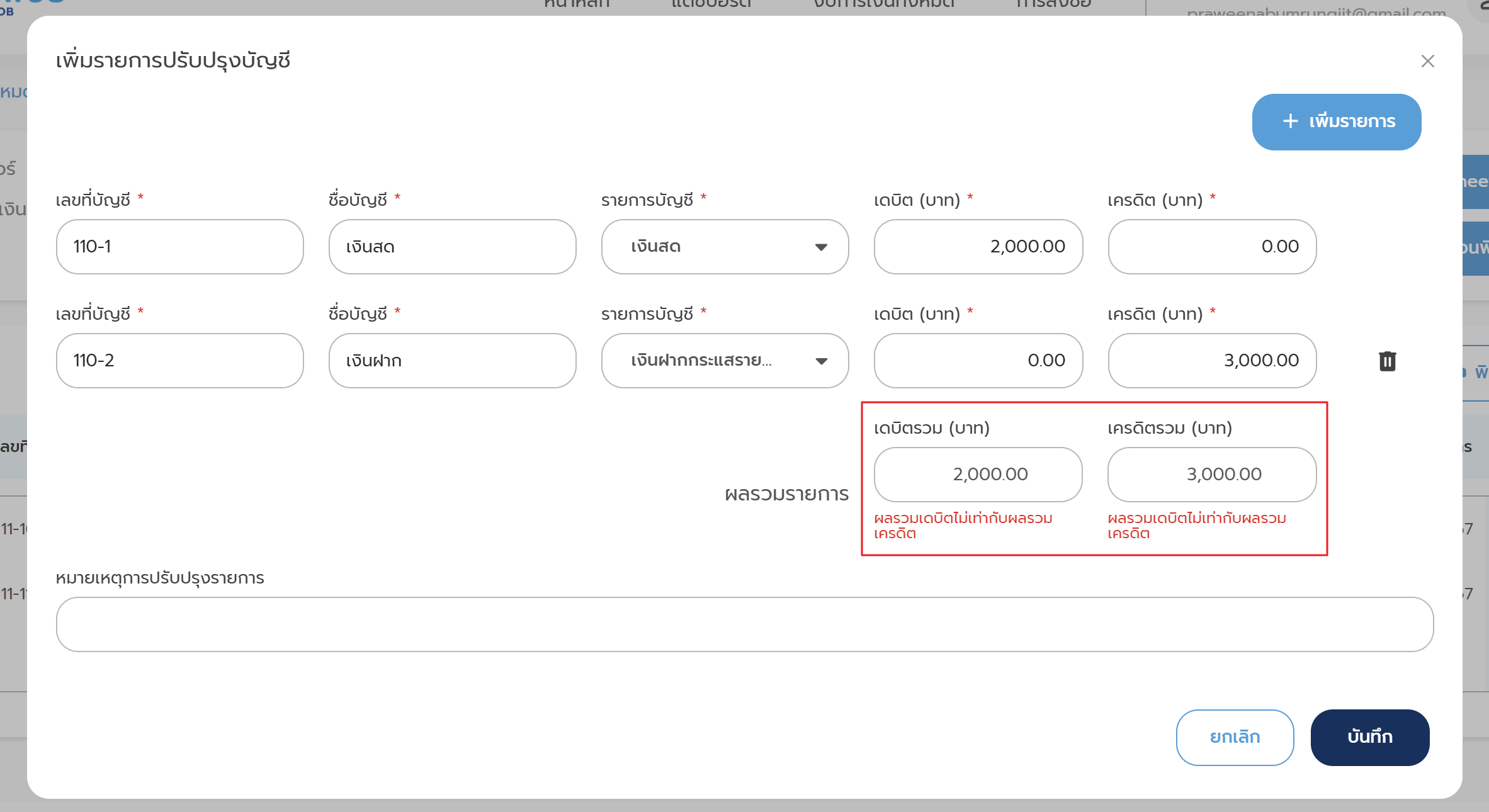Click the debit field showing 2,000.00 in first row

click(978, 247)
